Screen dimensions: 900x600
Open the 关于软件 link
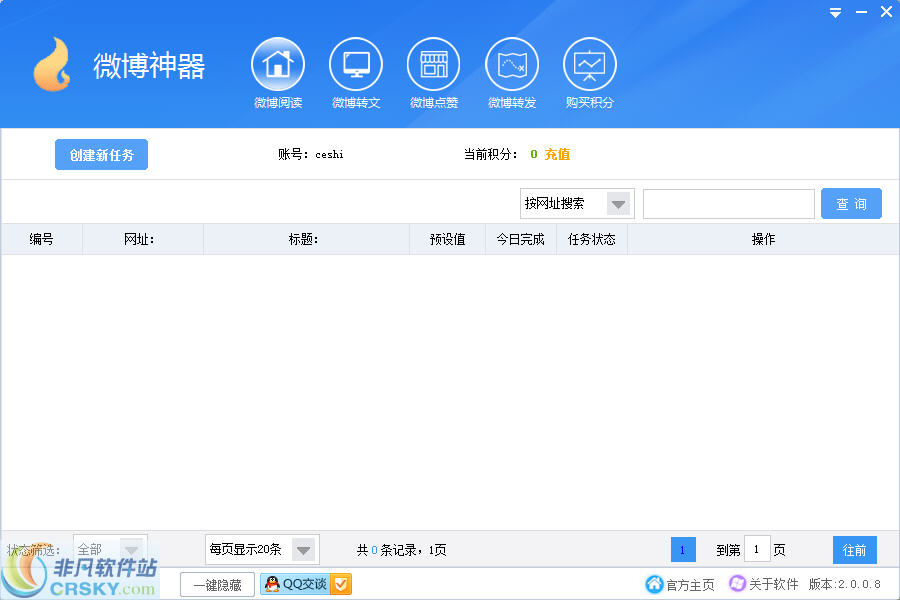(773, 584)
